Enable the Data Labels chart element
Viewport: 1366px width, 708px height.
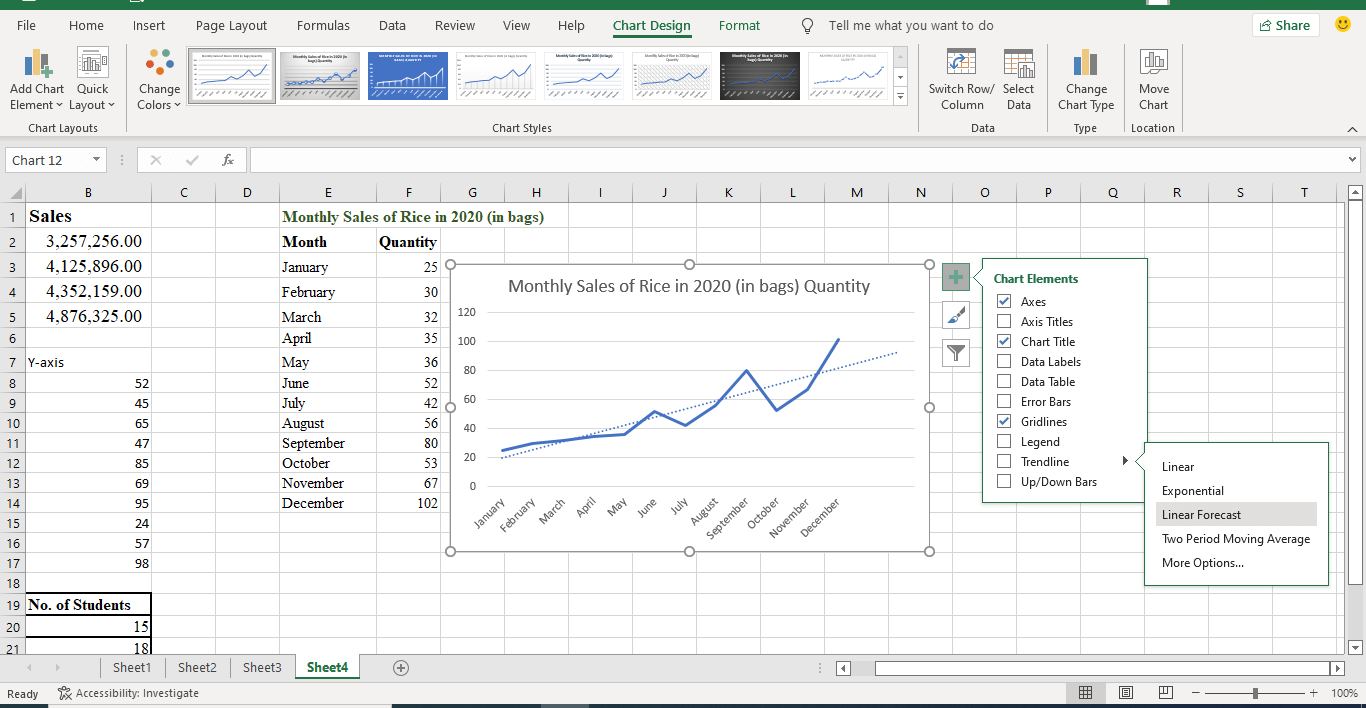[x=1003, y=361]
